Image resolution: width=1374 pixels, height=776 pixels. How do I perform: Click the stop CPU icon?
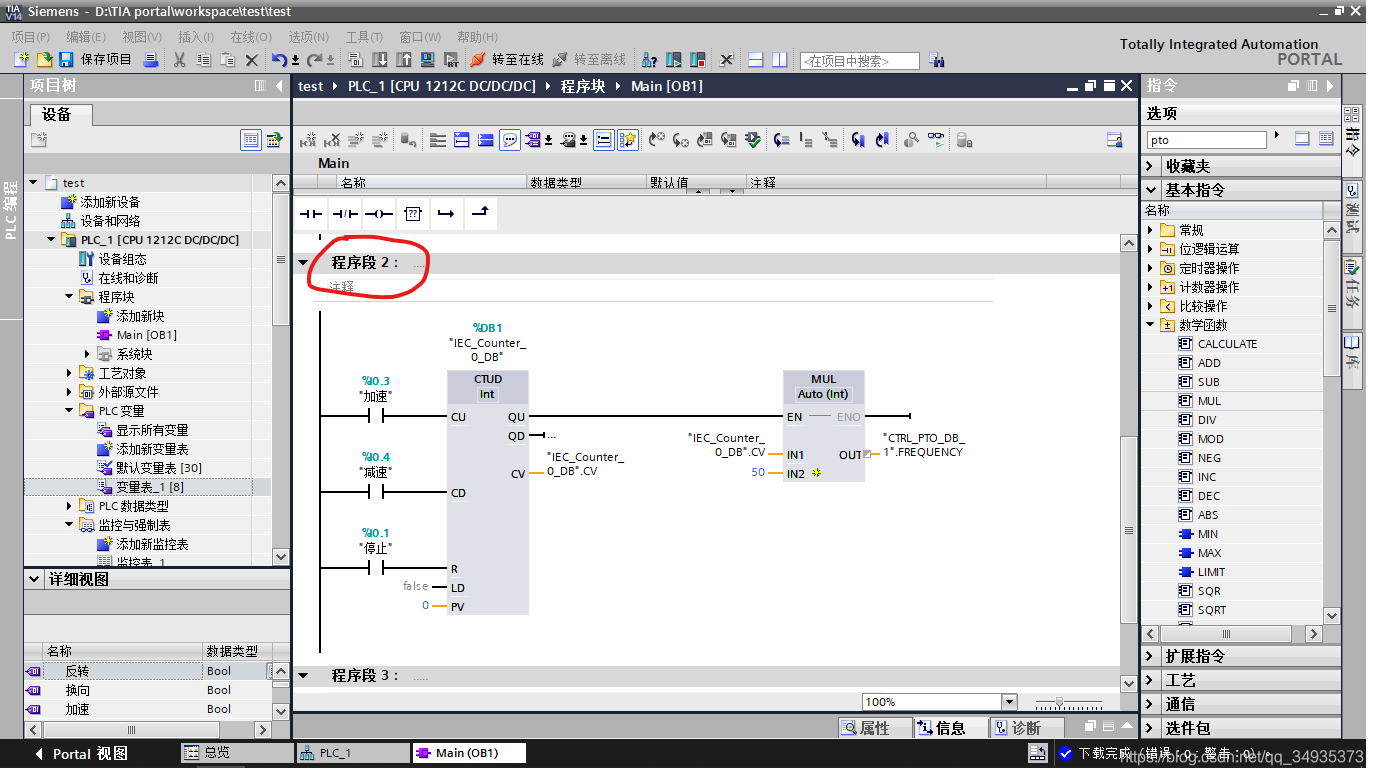tap(698, 60)
